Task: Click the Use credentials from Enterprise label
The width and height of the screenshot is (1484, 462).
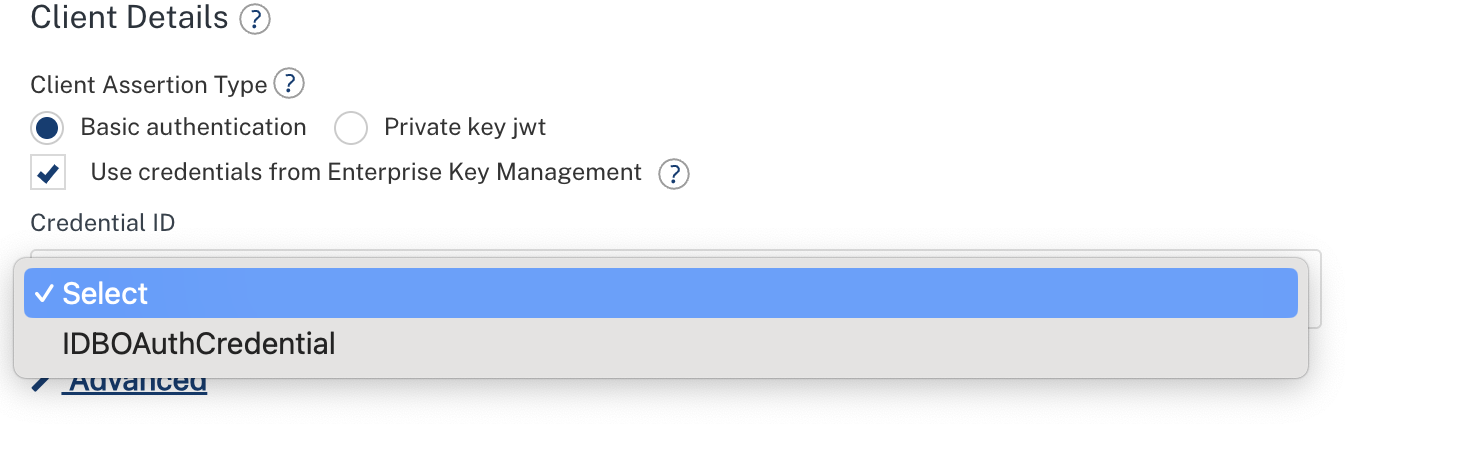Action: click(366, 172)
